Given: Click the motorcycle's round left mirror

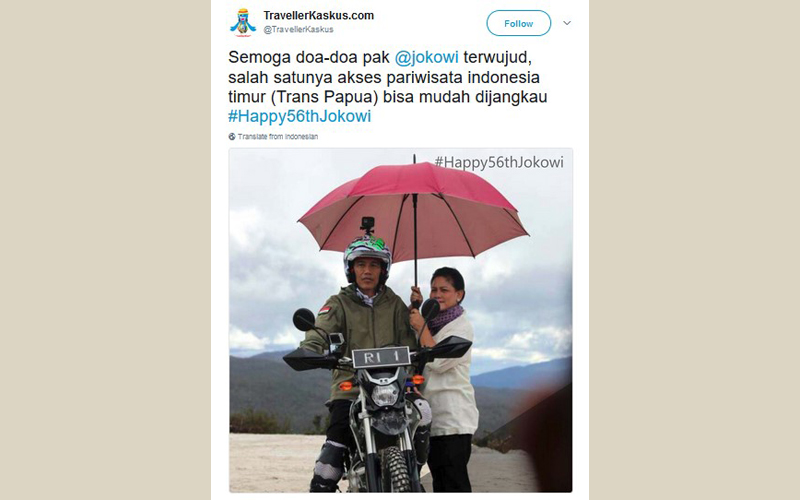Looking at the screenshot, I should [304, 319].
